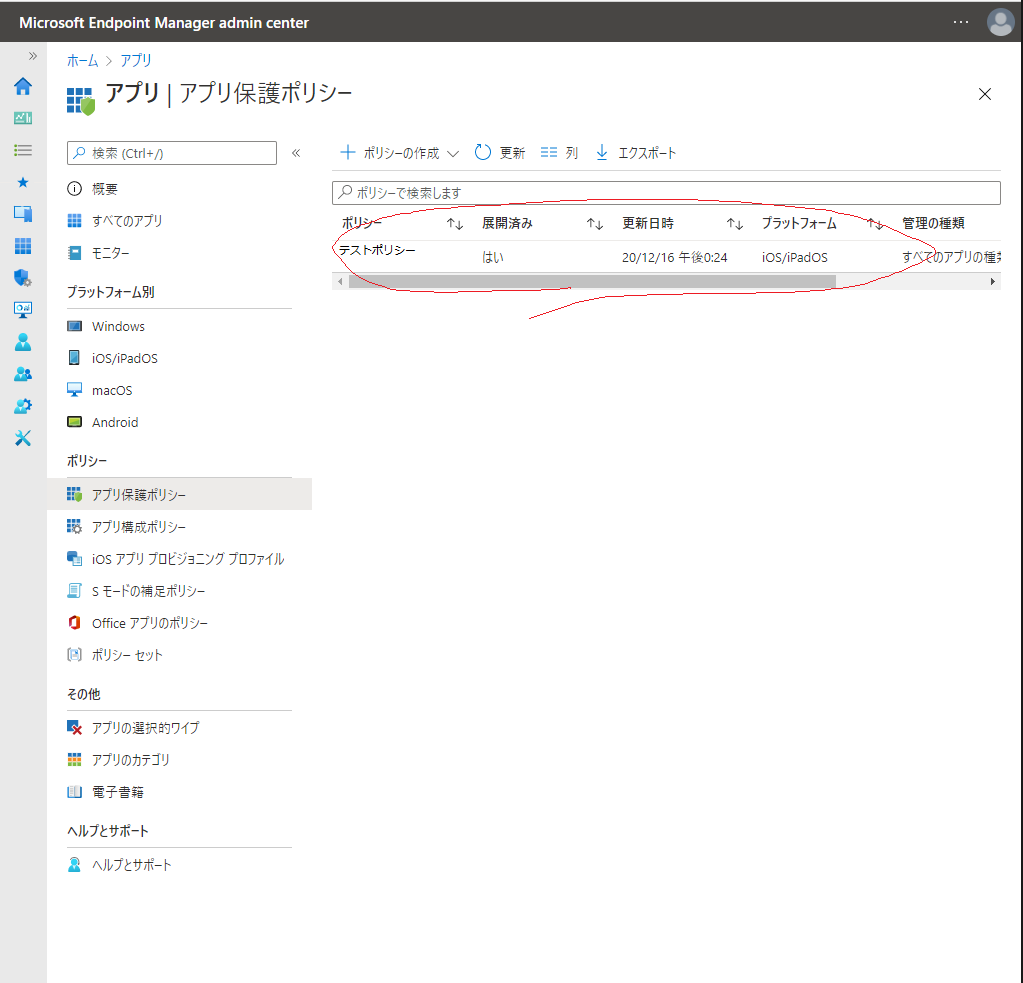The height and width of the screenshot is (983, 1023).
Task: Open ヘルプとサポート menu item with person icon
Action: [119, 864]
